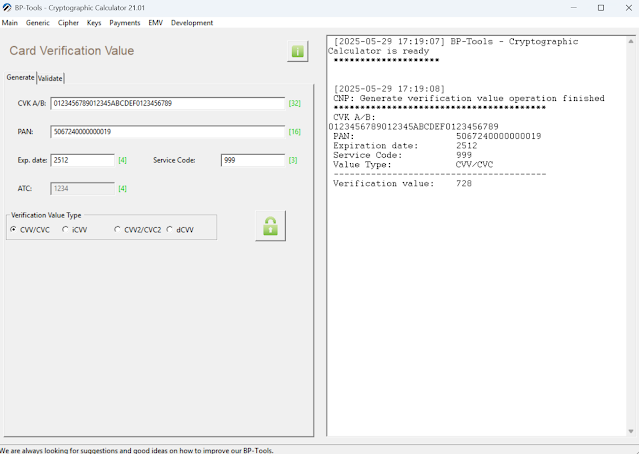Open the Development menu
The image size is (639, 454).
click(192, 23)
